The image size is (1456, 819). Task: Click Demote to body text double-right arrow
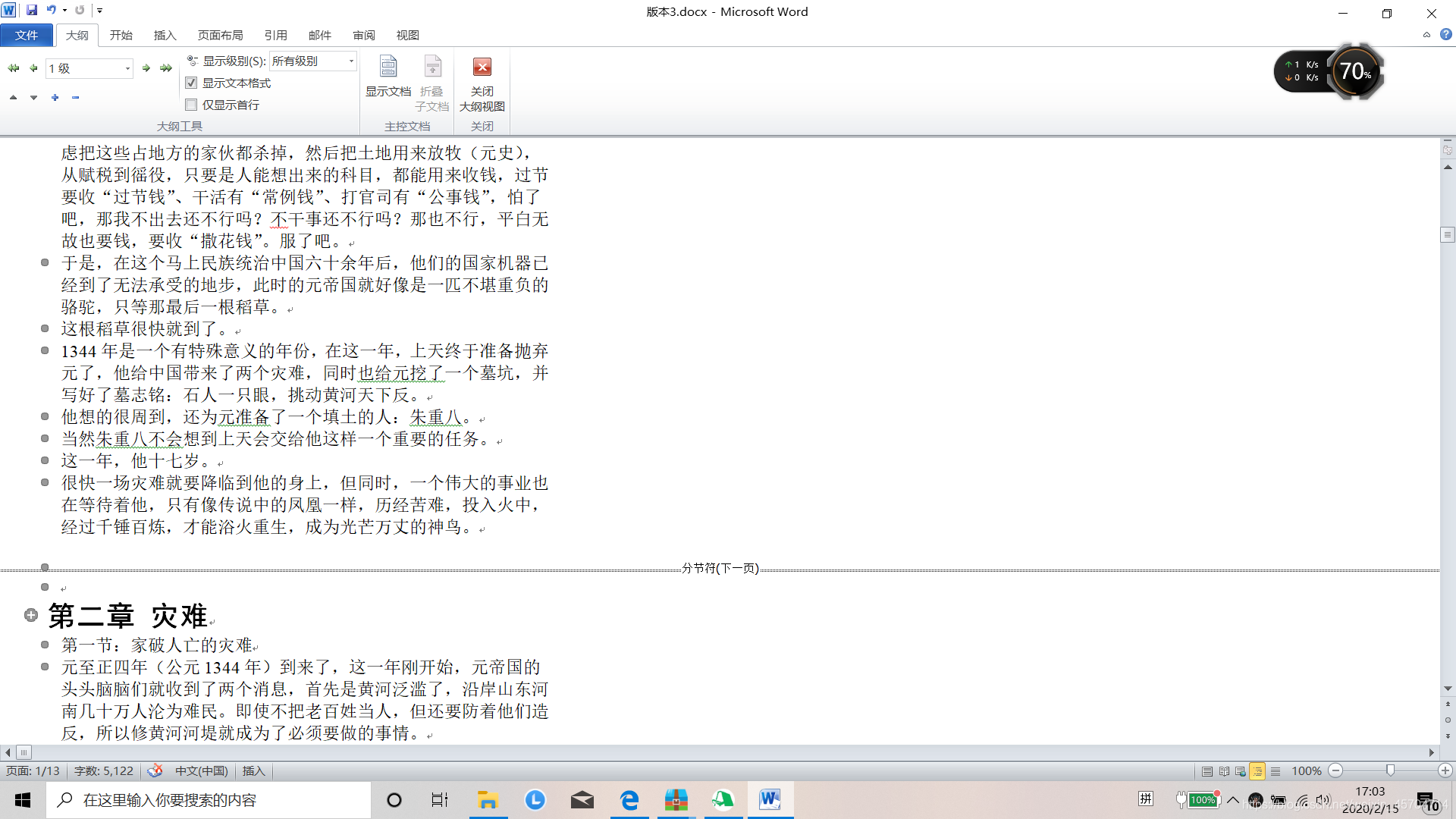tap(166, 68)
